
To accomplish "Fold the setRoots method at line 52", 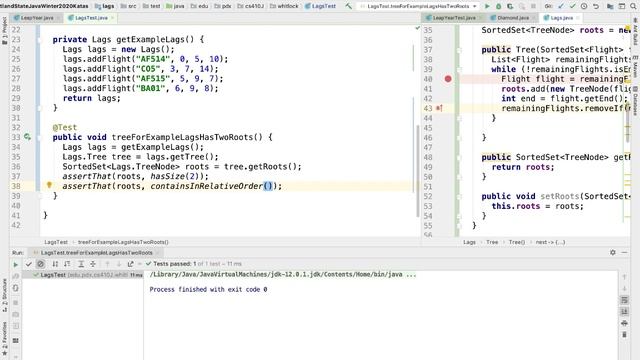I will 459,197.
